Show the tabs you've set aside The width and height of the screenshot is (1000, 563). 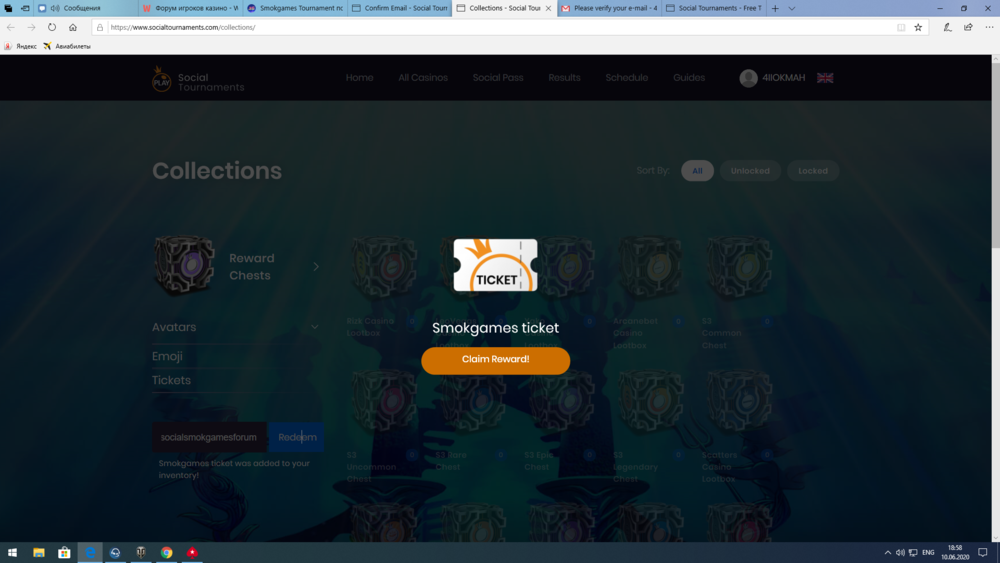[8, 8]
